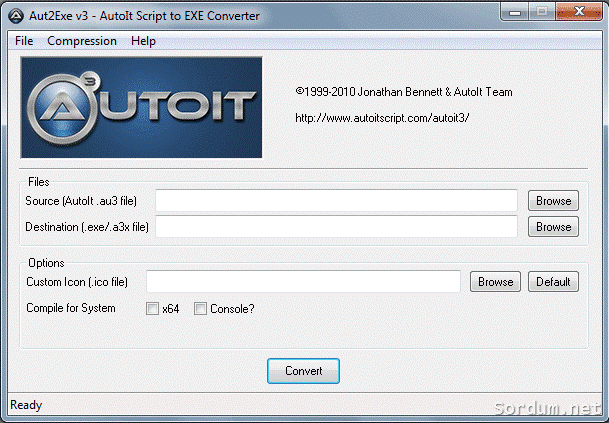
Task: Click the Destination (.exe/.a3x file) label
Action: pos(87,227)
